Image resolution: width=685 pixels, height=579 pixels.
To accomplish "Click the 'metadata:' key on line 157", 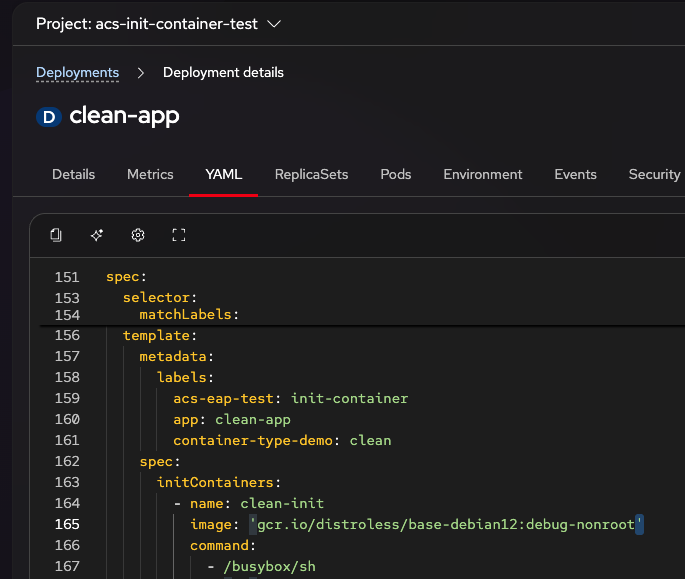I will click(176, 357).
